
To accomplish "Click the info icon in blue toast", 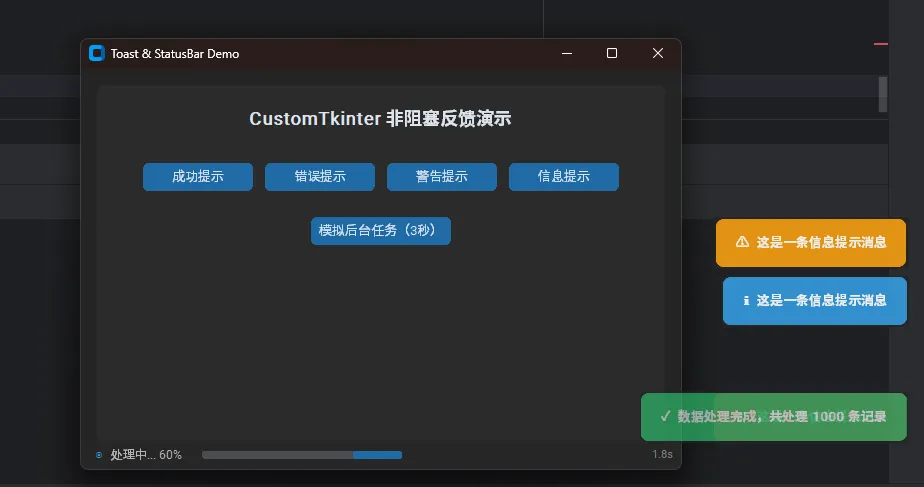I will tap(746, 301).
